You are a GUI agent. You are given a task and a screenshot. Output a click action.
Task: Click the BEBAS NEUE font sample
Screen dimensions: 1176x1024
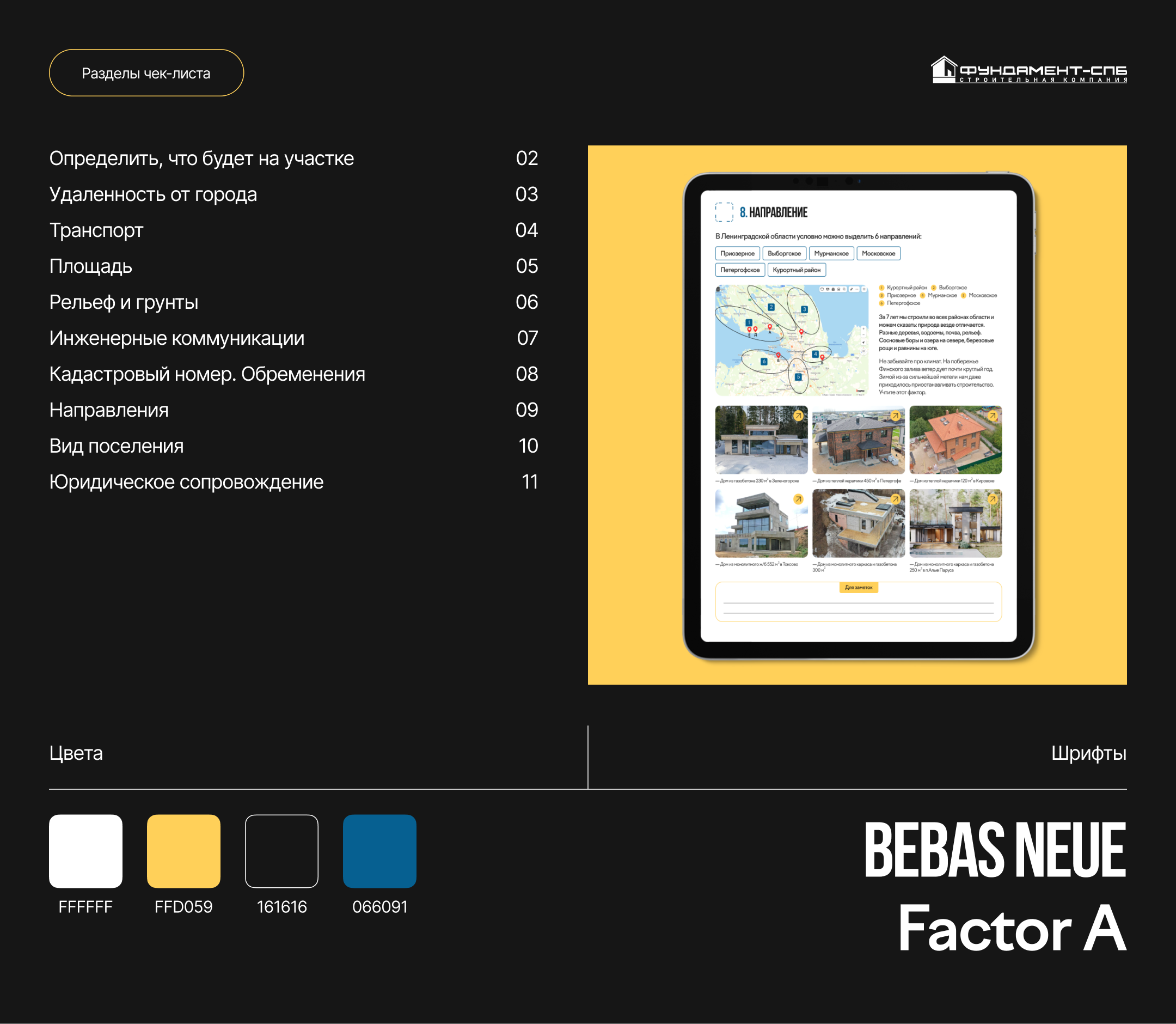point(995,850)
